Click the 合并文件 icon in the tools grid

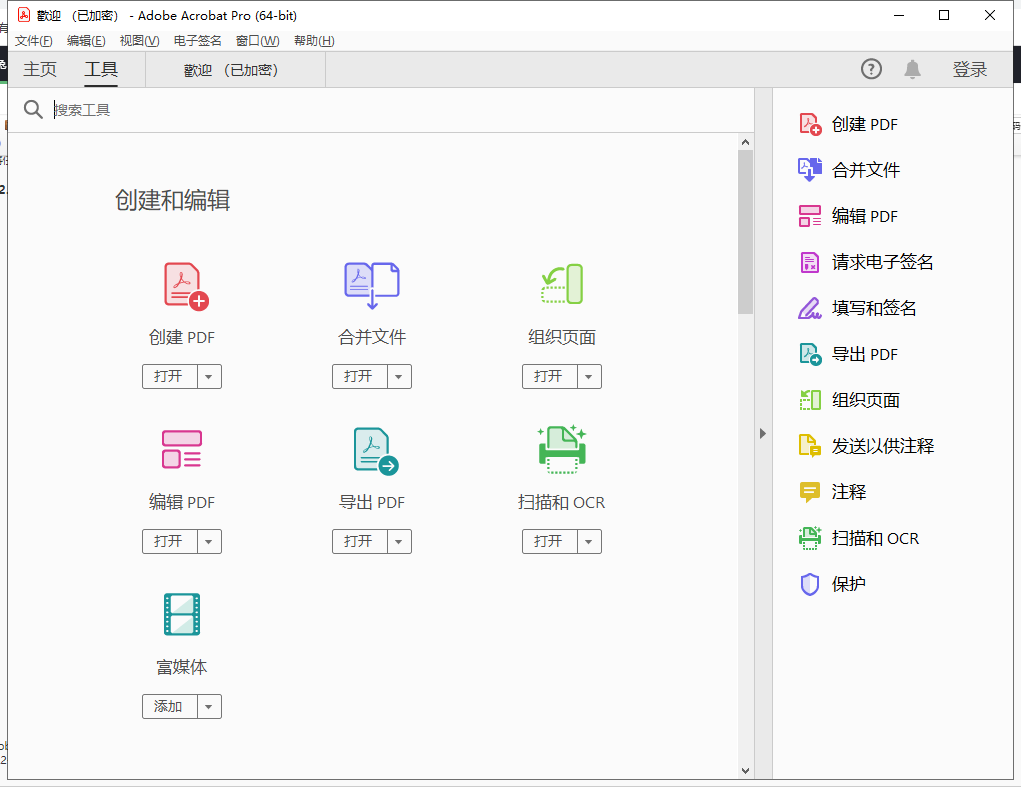pyautogui.click(x=371, y=285)
